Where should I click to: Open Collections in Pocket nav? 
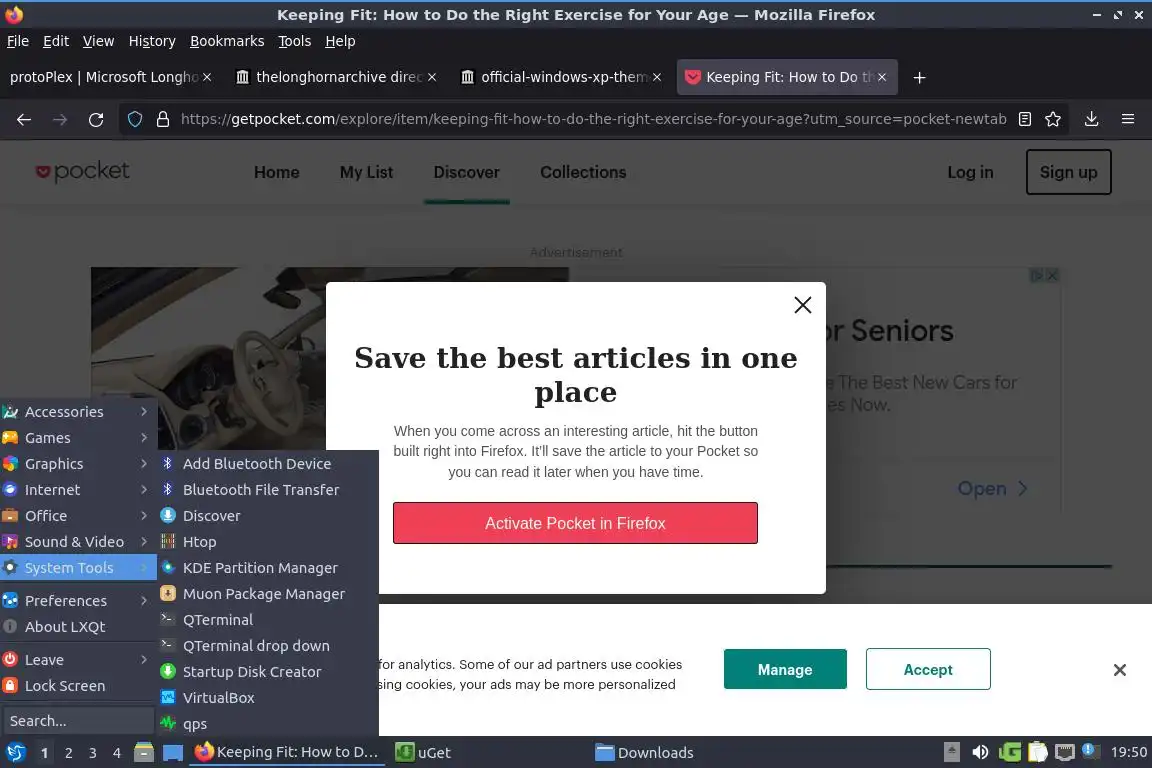[x=583, y=172]
